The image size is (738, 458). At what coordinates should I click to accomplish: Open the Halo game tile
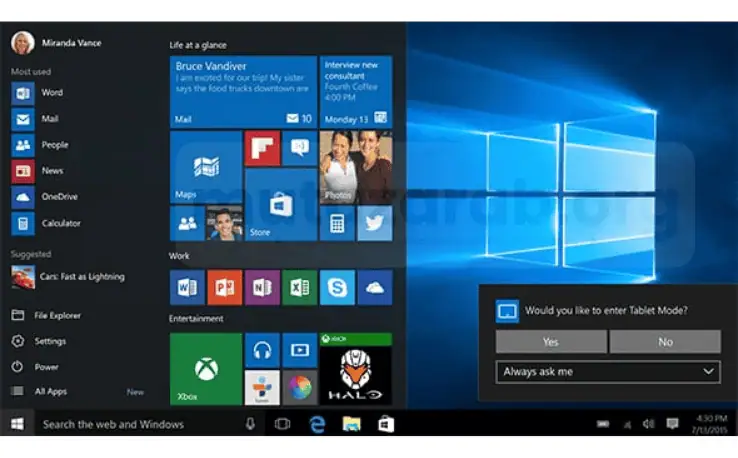tap(356, 369)
